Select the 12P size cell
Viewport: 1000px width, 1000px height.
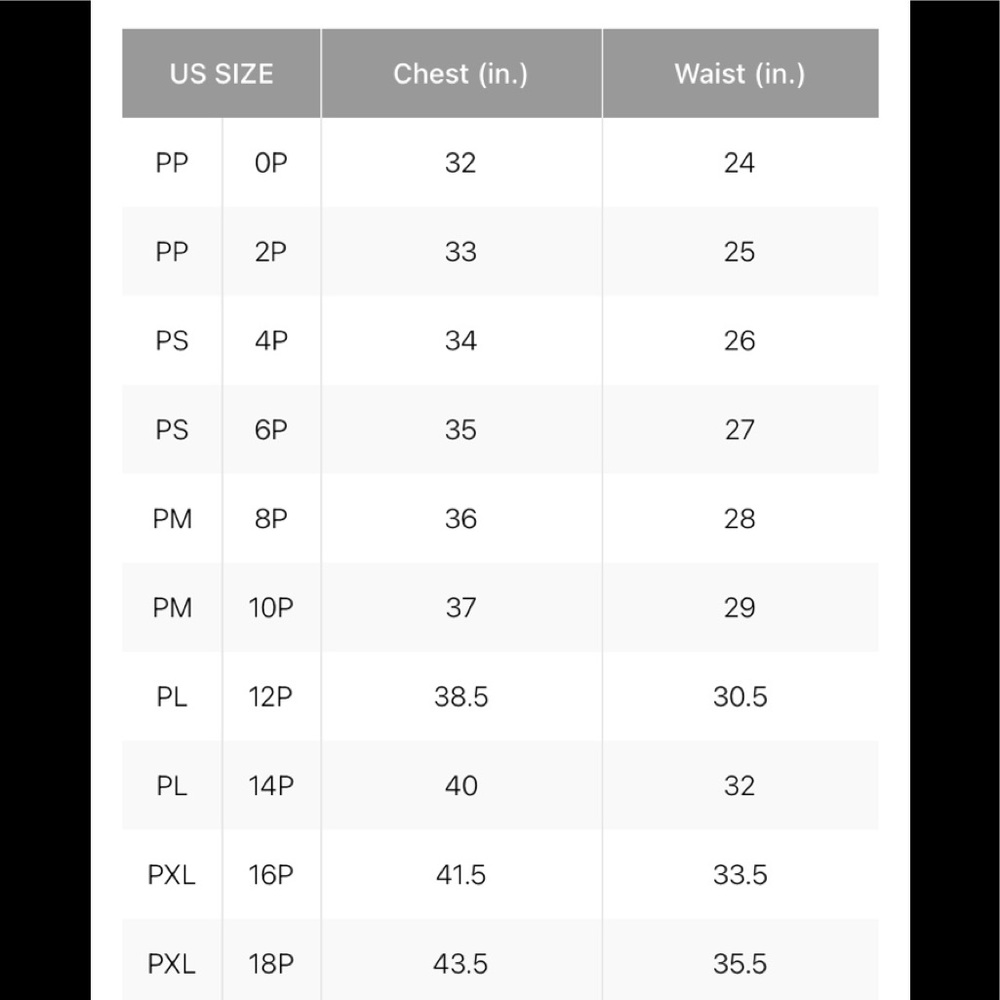tap(271, 697)
